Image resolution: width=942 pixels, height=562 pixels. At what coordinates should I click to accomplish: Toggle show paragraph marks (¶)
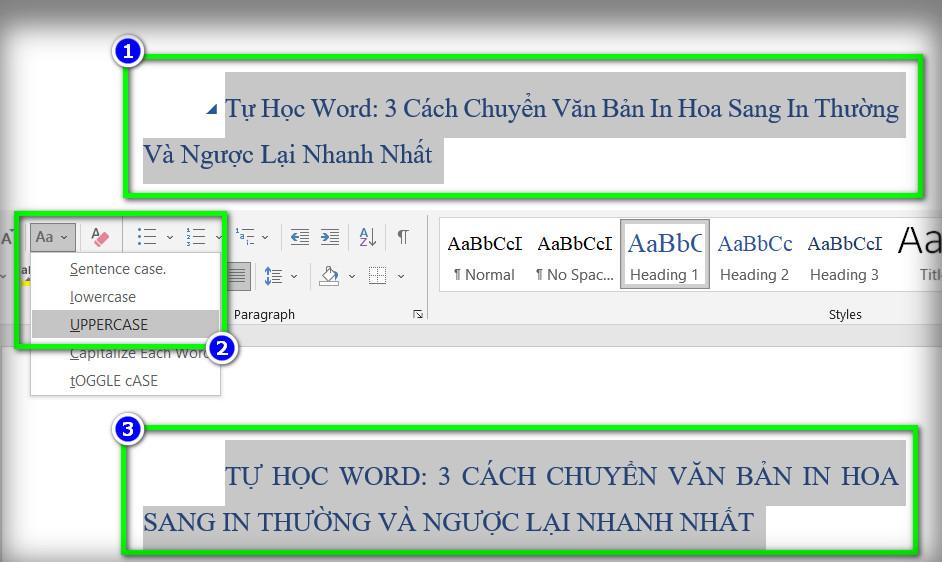coord(403,237)
